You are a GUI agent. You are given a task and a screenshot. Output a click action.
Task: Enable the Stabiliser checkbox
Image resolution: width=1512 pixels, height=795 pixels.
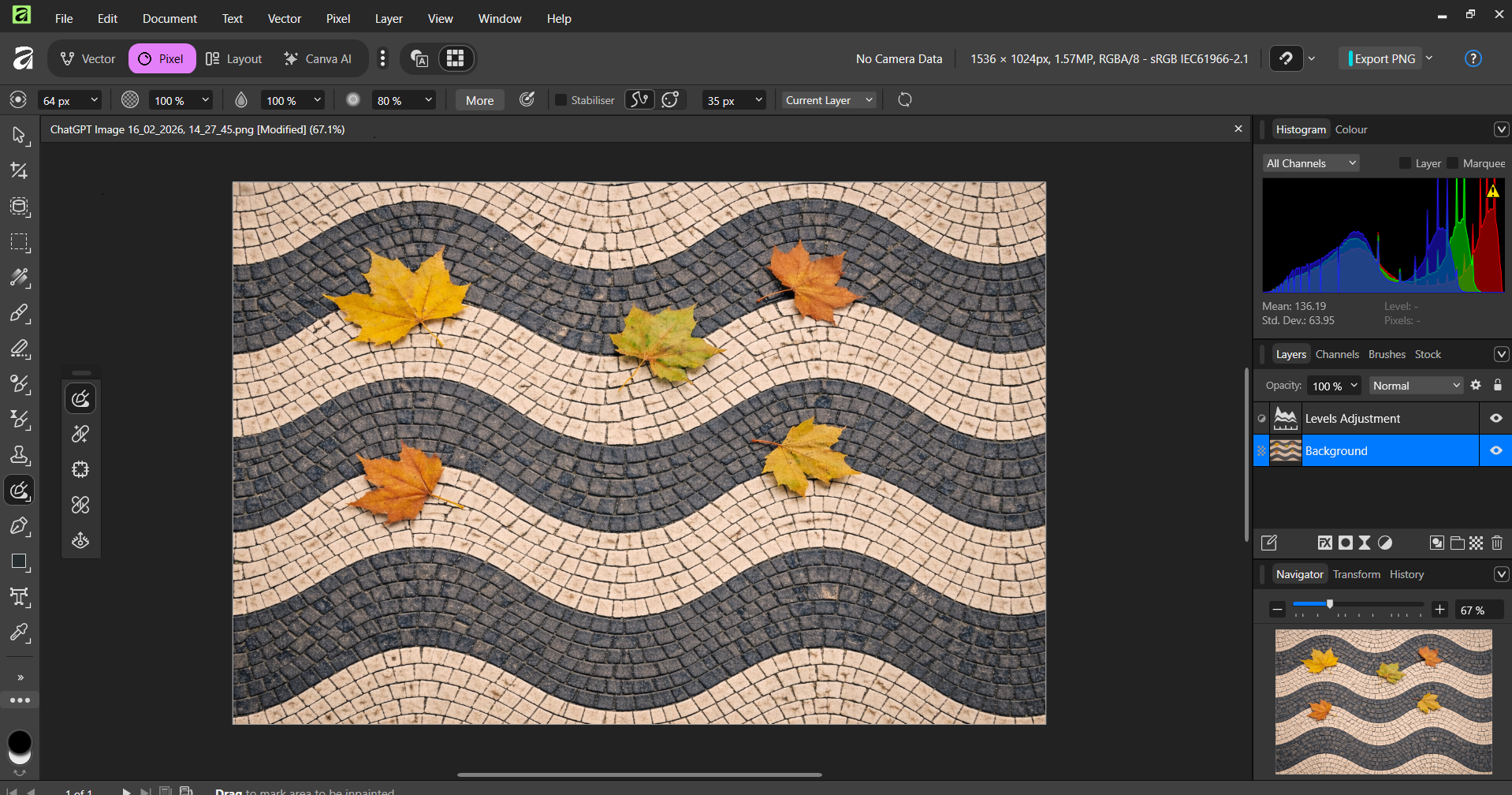tap(560, 100)
